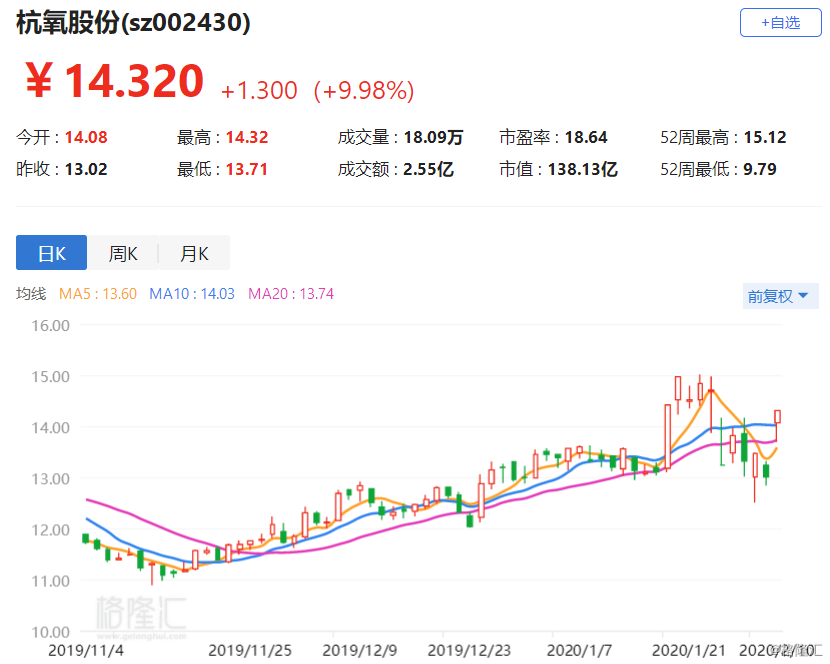Screen dimensions: 830x664
Task: Click the 成交量 18.09万 volume figure
Action: tap(427, 137)
